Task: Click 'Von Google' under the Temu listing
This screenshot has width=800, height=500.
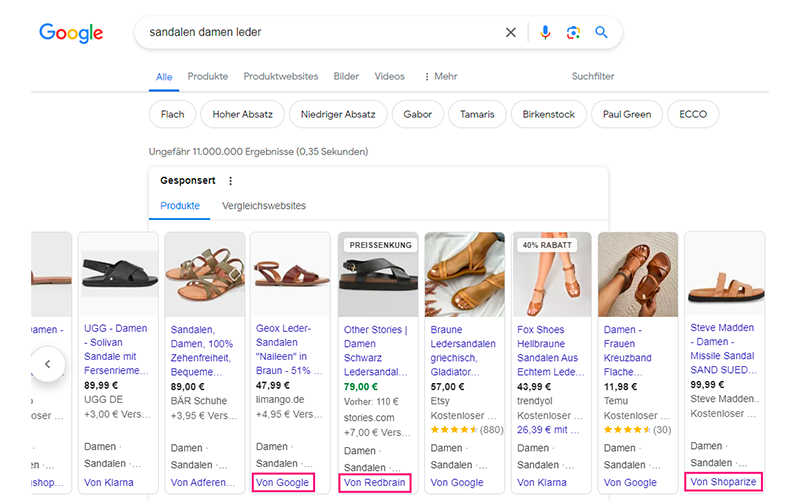Action: 630,482
